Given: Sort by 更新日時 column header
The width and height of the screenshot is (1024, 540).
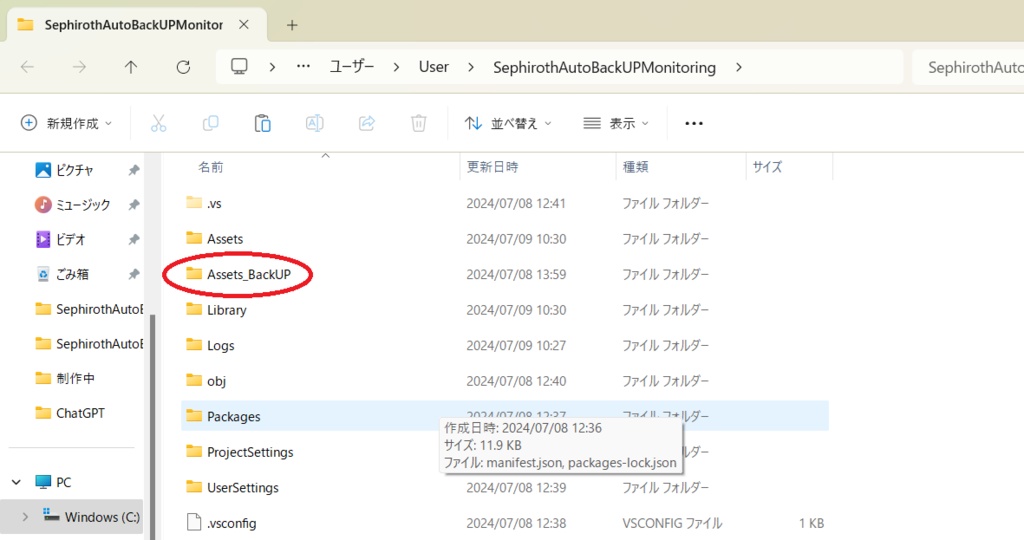Looking at the screenshot, I should pos(492,167).
